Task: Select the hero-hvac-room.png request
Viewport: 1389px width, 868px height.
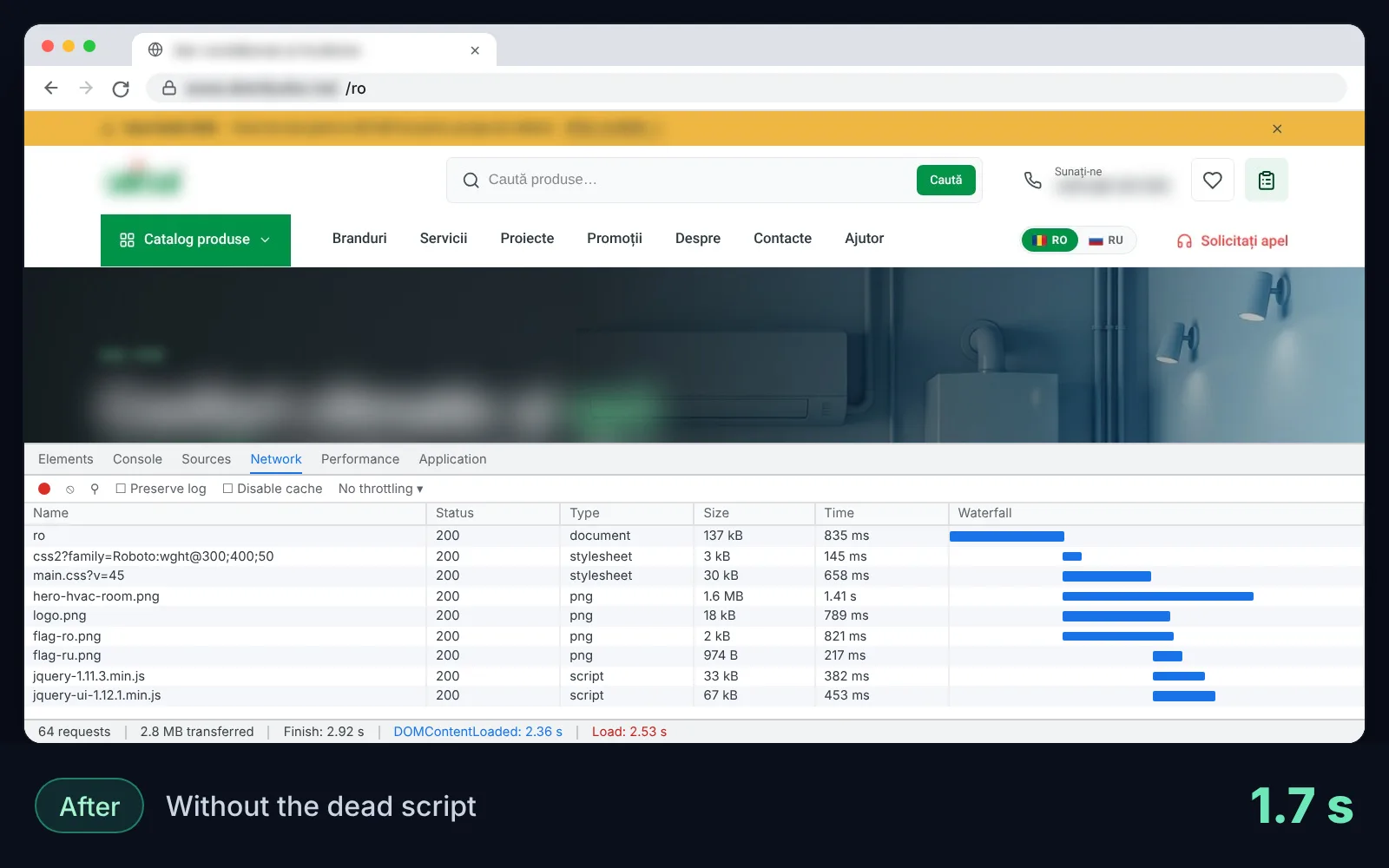Action: [x=694, y=596]
